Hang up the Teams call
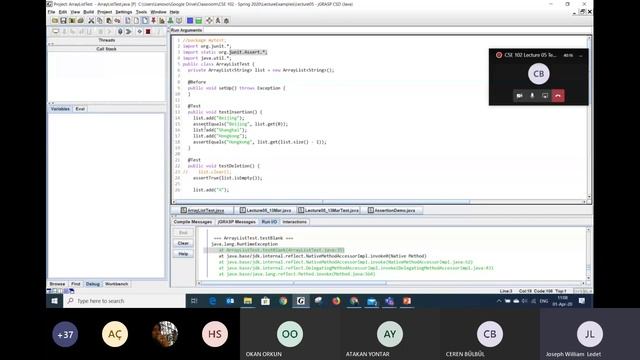640x360 pixels. pyautogui.click(x=558, y=96)
